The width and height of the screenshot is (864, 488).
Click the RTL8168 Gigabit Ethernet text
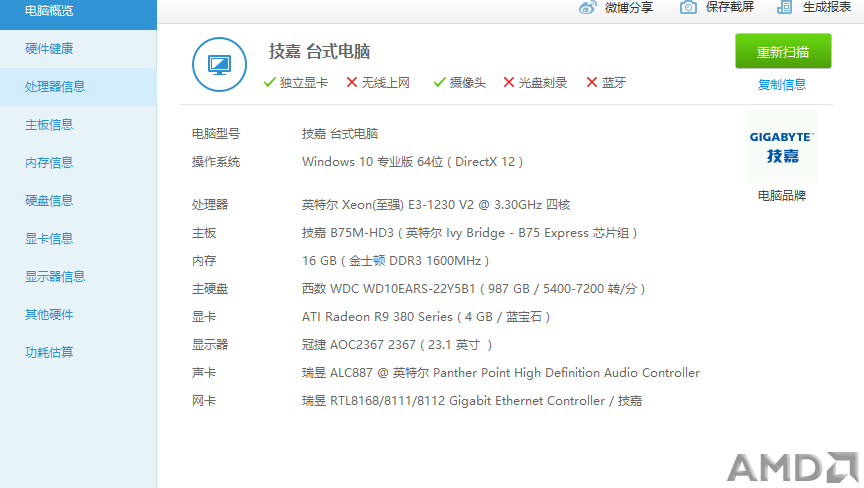472,402
